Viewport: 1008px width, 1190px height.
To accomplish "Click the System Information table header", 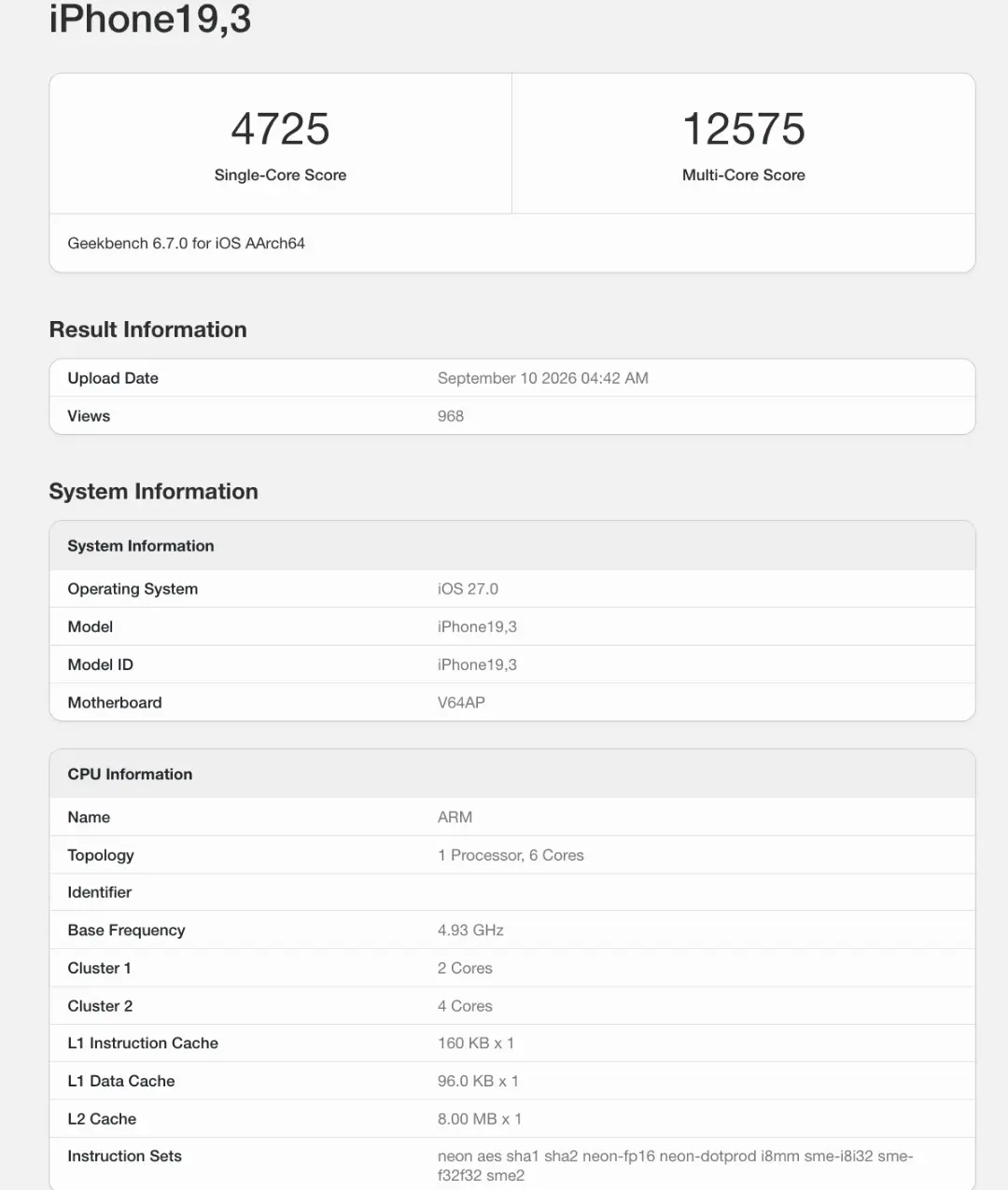I will click(140, 546).
